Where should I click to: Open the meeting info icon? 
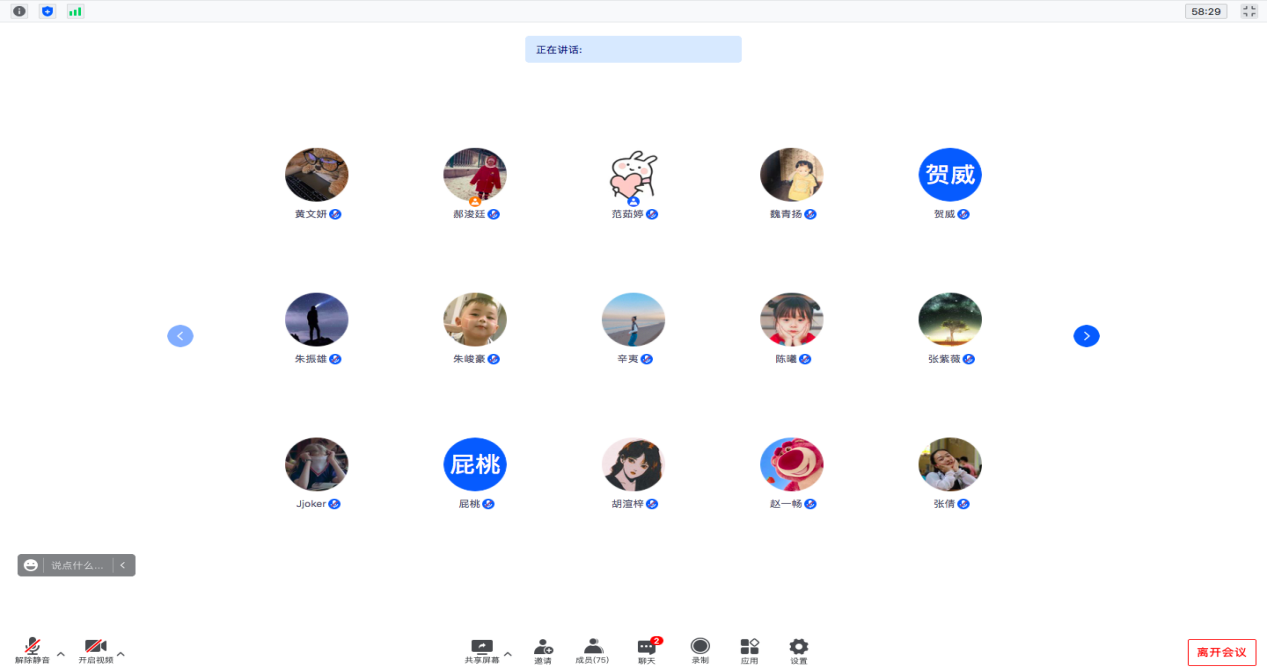(x=19, y=11)
